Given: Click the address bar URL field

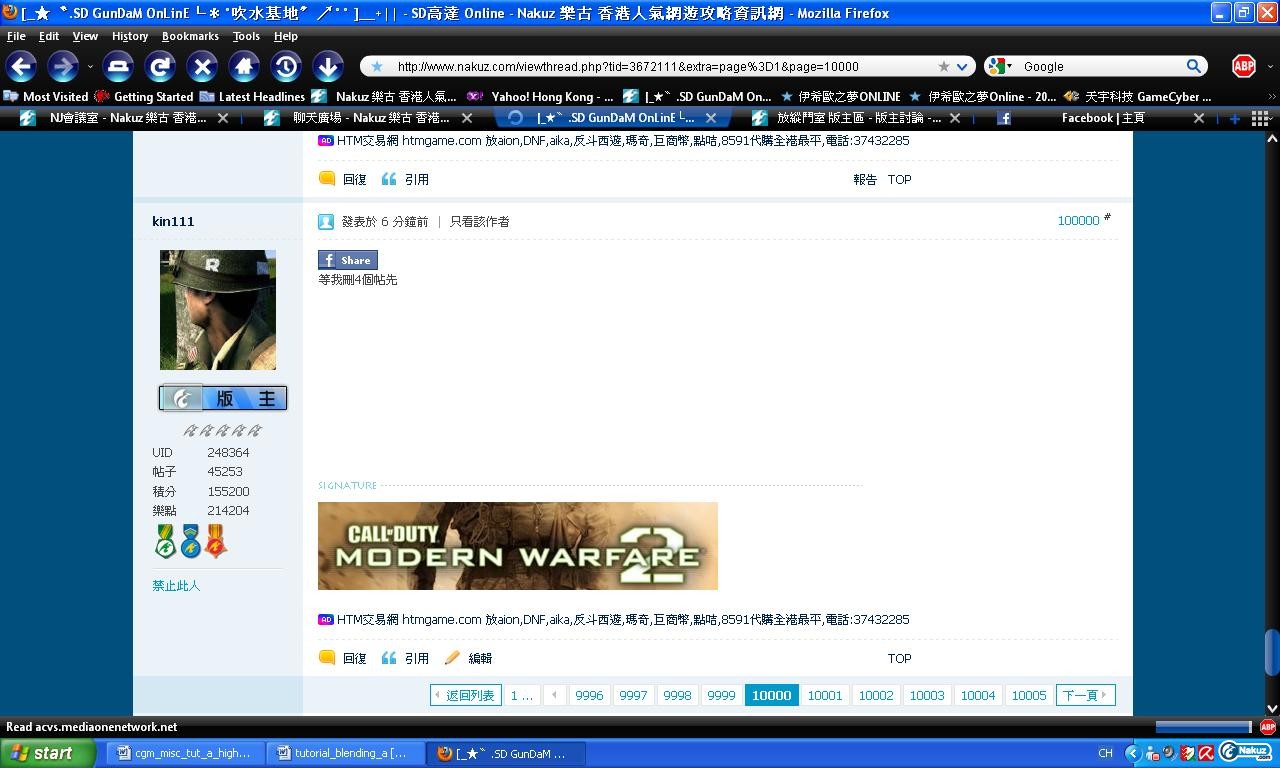Looking at the screenshot, I should (660, 66).
